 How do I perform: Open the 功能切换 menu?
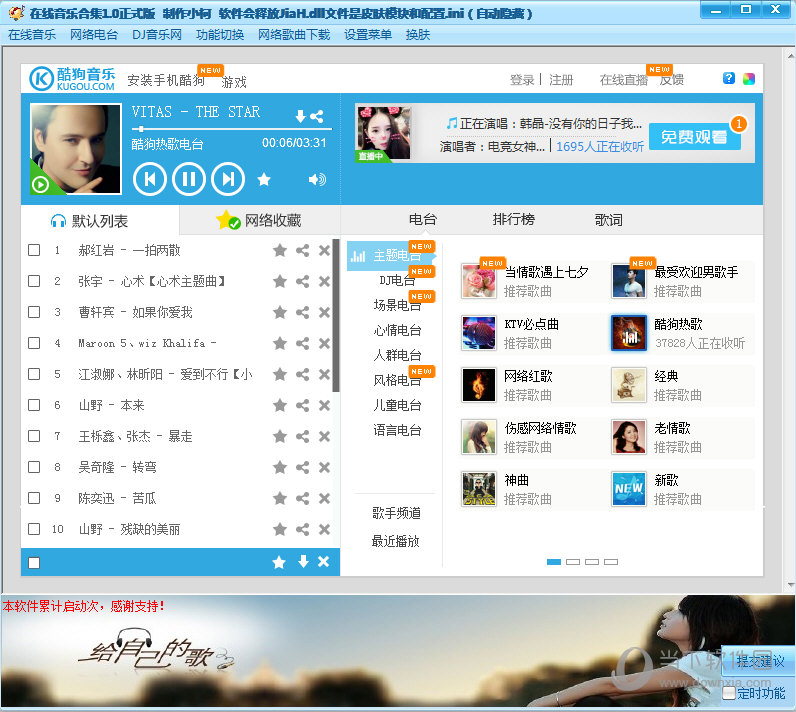click(x=220, y=35)
